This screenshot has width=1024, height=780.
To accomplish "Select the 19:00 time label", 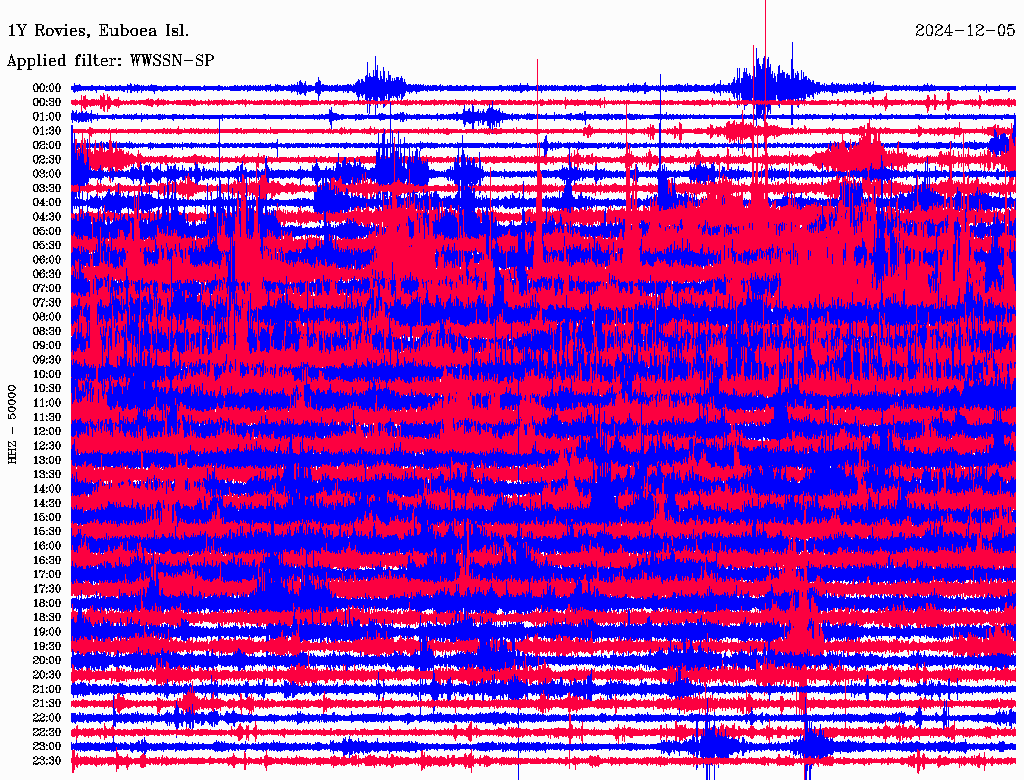I will tap(47, 632).
